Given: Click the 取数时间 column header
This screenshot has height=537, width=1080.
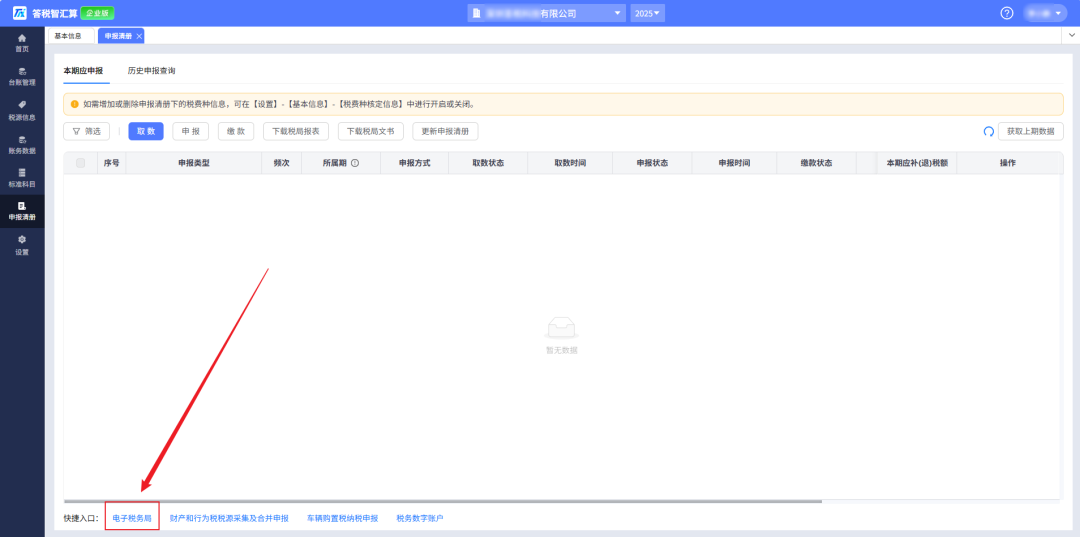Looking at the screenshot, I should (x=570, y=163).
